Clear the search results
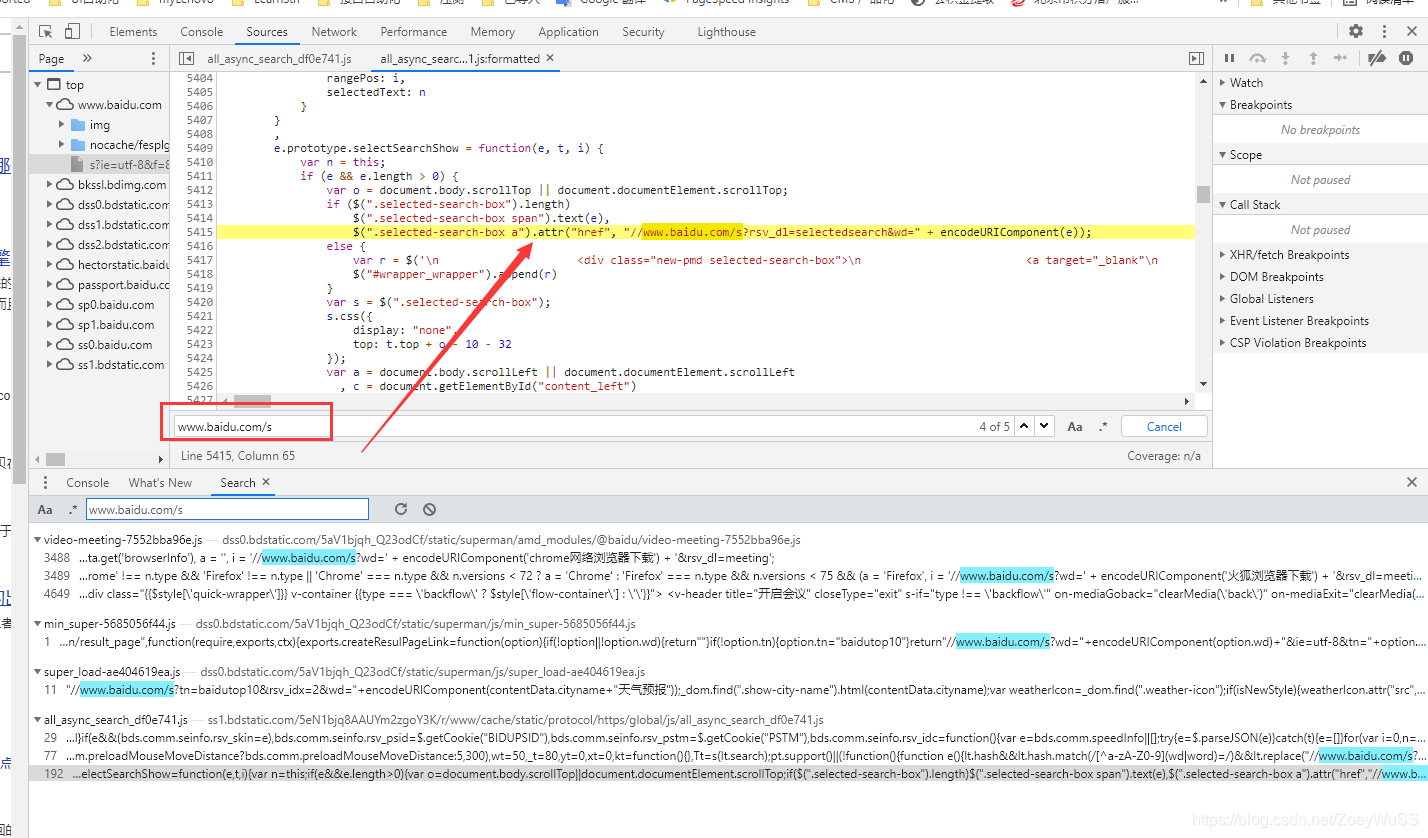The height and width of the screenshot is (838, 1428). click(429, 509)
